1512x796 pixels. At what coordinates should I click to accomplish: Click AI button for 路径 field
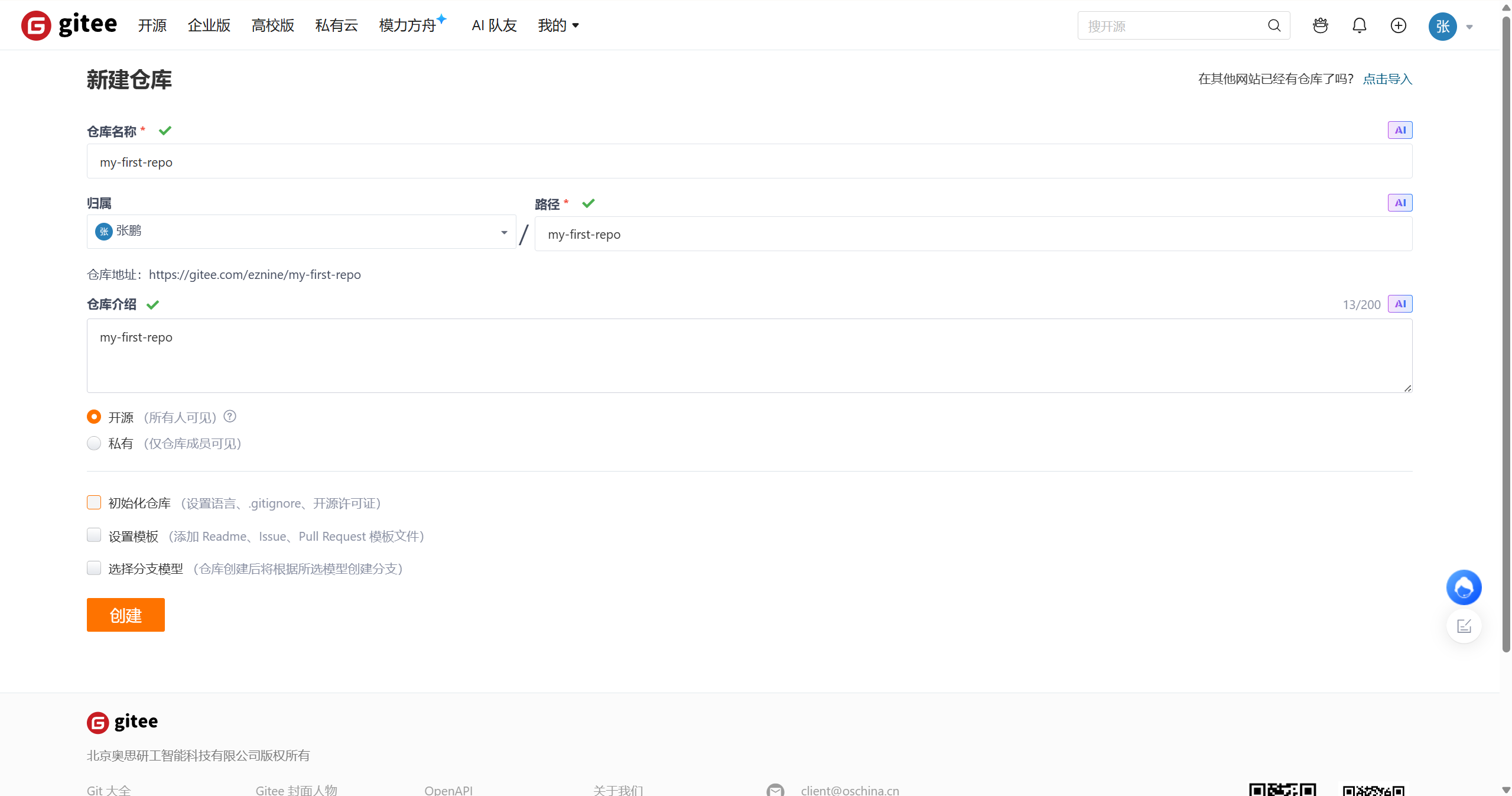click(1400, 203)
